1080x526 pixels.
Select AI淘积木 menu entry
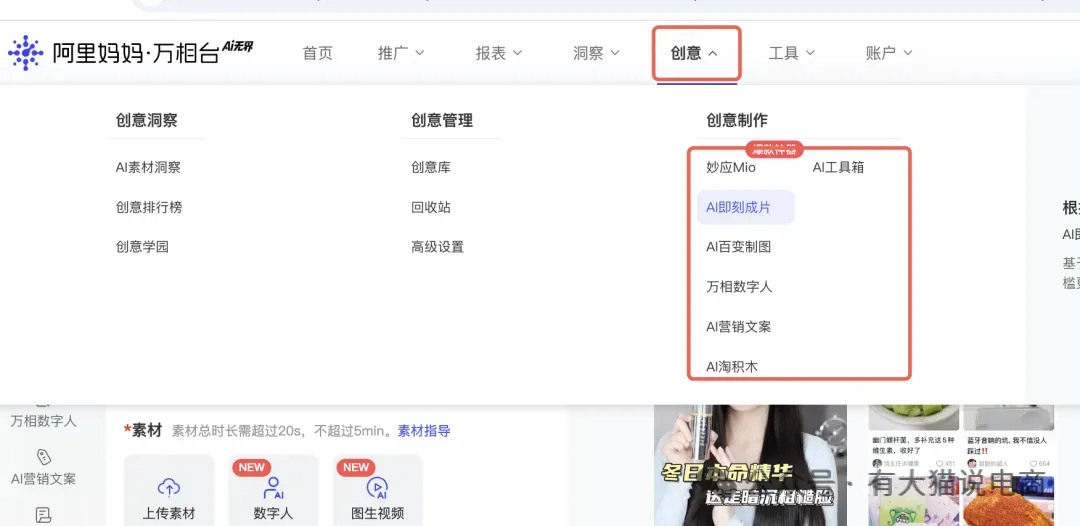tap(731, 367)
